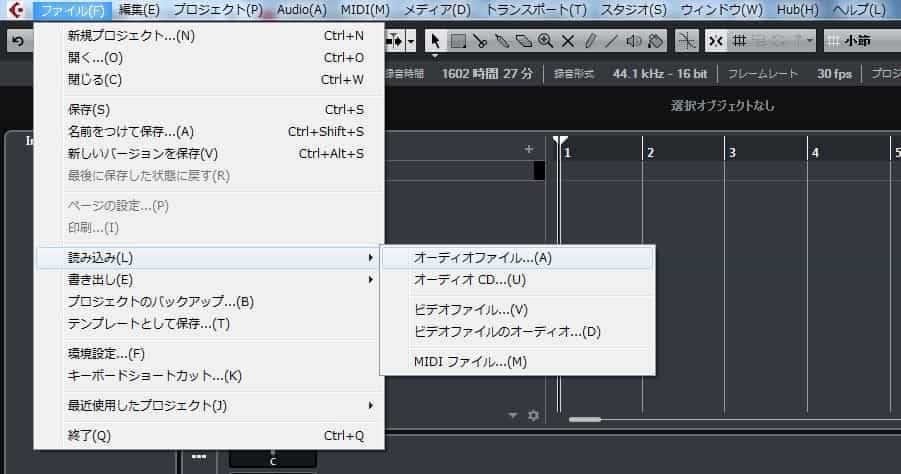The width and height of the screenshot is (901, 474).
Task: Open 環境設定...(F) preferences
Action: click(x=209, y=353)
